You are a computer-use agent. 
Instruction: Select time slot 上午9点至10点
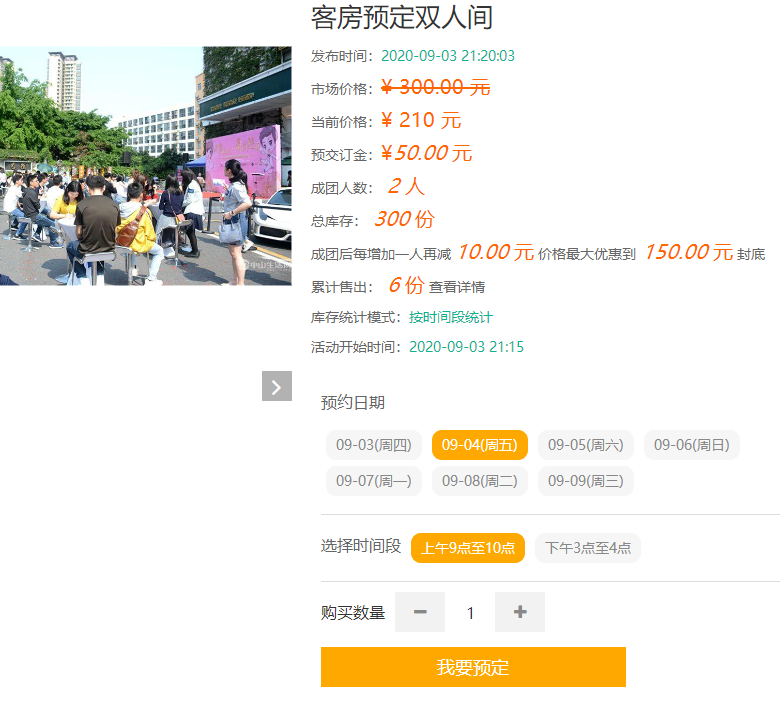coord(467,548)
